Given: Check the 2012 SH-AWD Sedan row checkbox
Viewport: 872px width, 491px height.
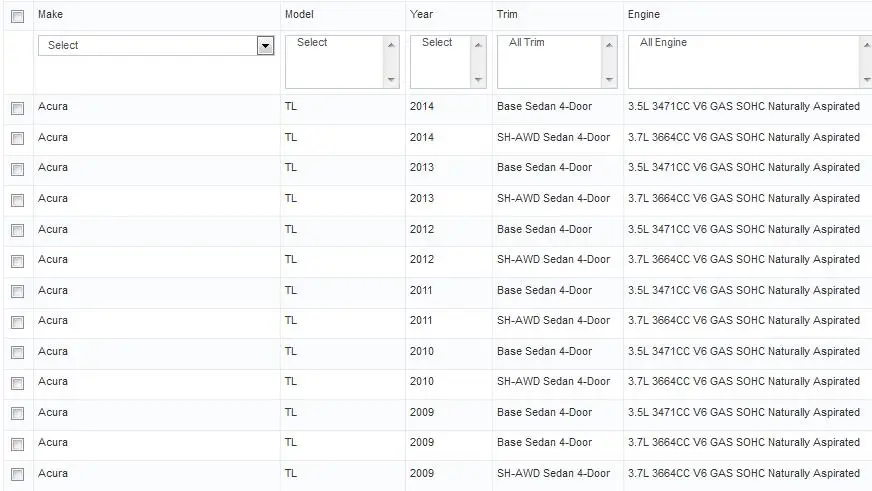Looking at the screenshot, I should coord(18,261).
